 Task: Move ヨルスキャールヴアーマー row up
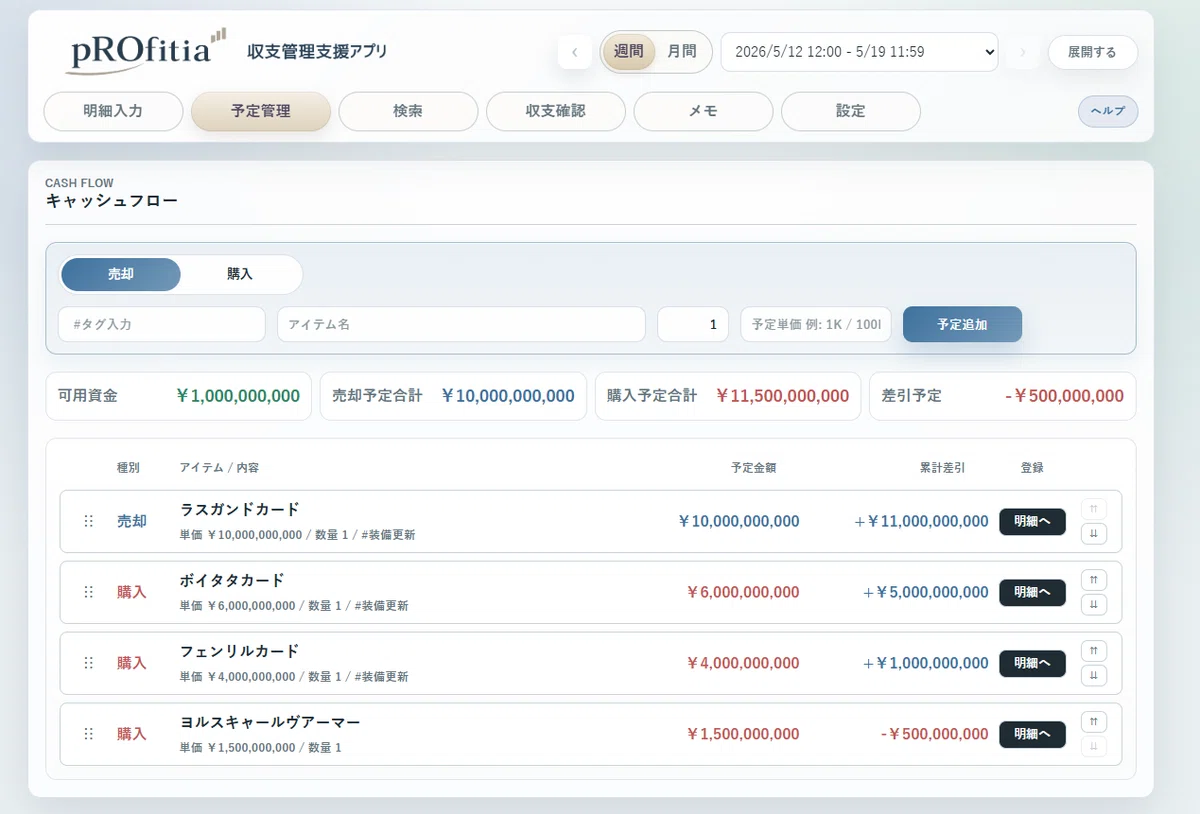1094,722
